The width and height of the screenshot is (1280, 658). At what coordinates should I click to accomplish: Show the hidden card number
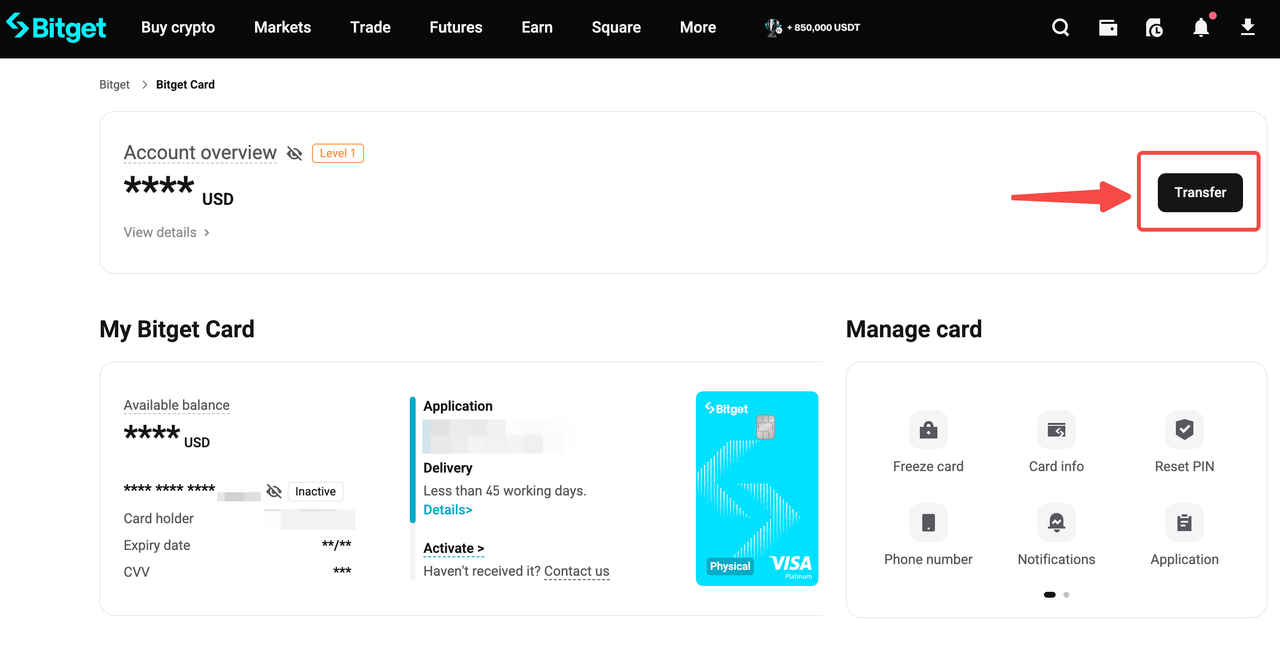click(274, 491)
